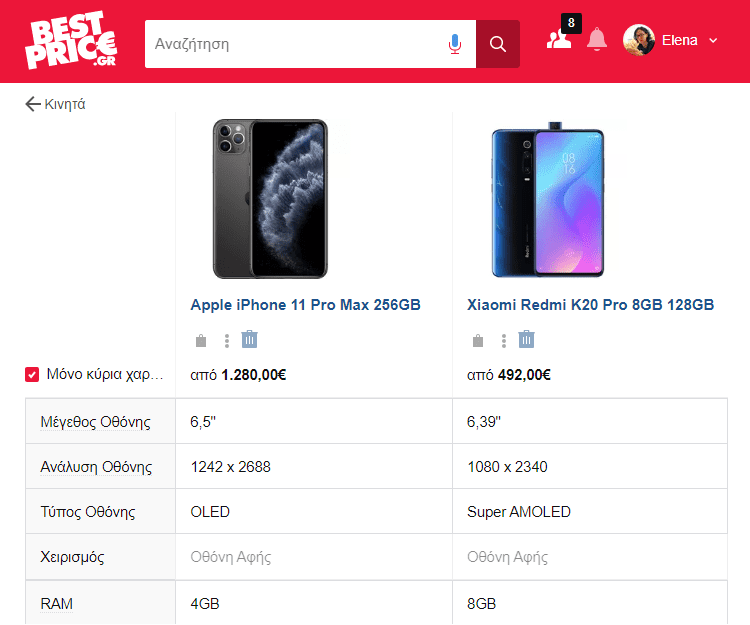Click the Xiaomi Redmi K20 Pro product image
The image size is (750, 625).
[548, 199]
